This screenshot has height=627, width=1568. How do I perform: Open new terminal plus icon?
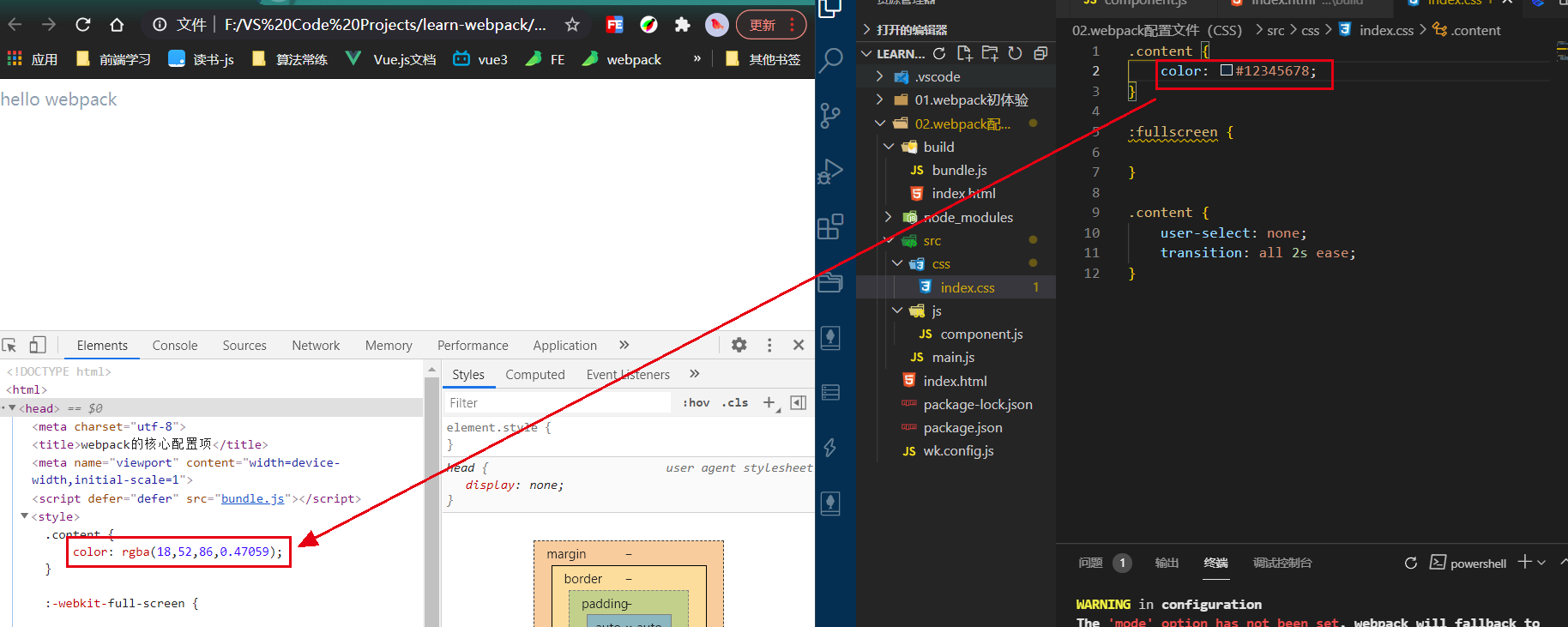point(1524,562)
